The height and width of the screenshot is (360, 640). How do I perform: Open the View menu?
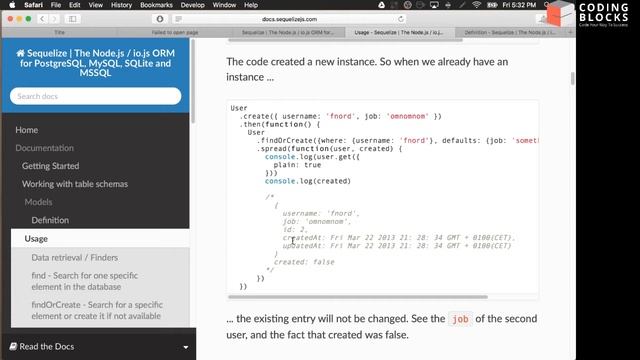click(96, 5)
